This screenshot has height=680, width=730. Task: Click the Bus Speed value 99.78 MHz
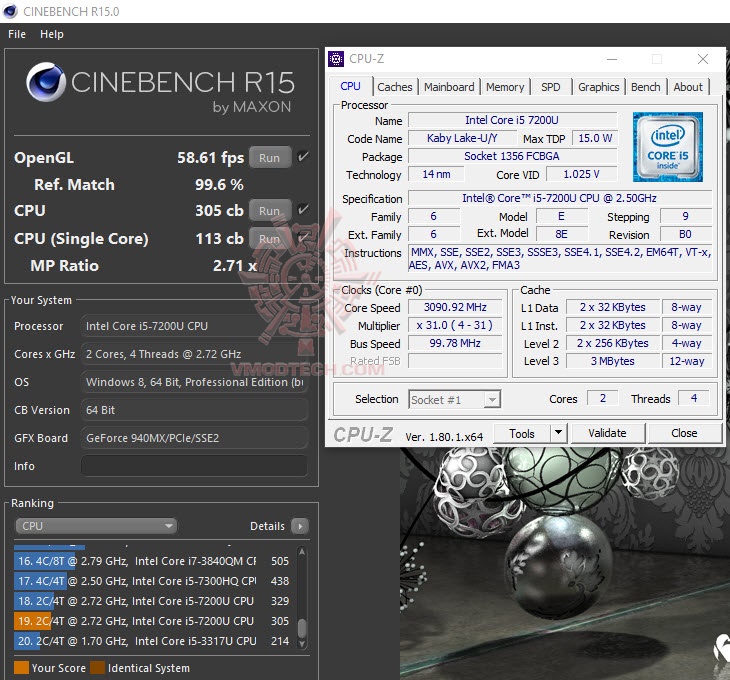pyautogui.click(x=455, y=343)
